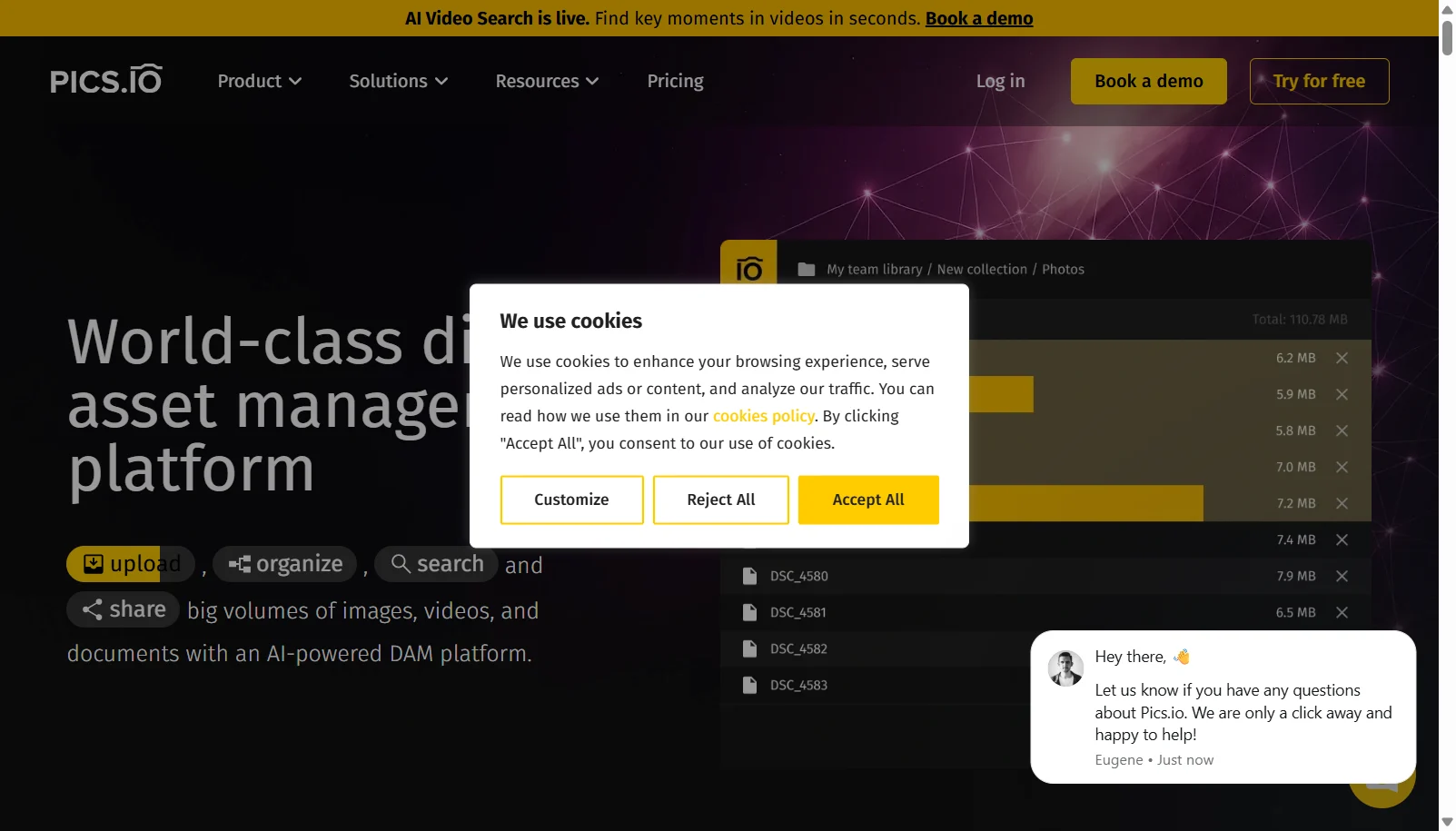Click Customize in the cookie dialog
Viewport: 1456px width, 831px height.
(x=571, y=500)
